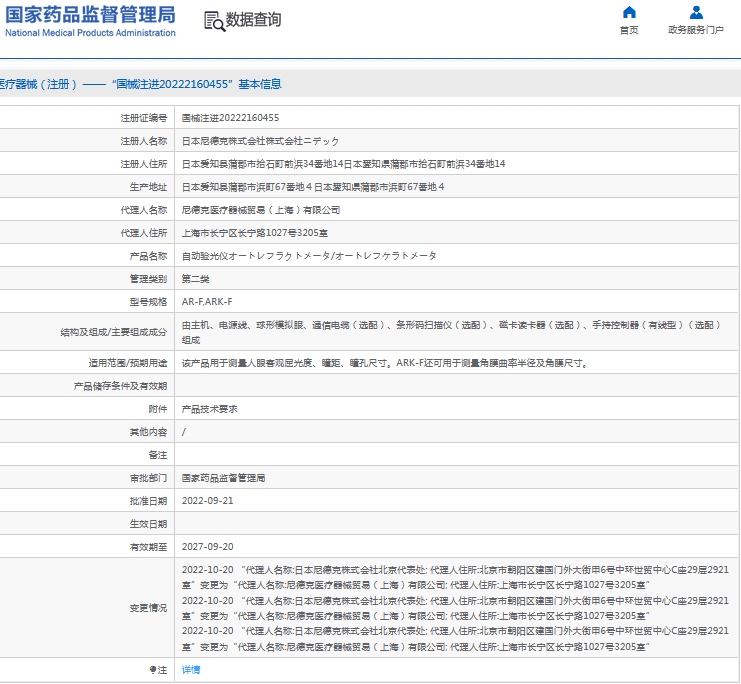Click National Medical Products Administration text
The image size is (741, 684).
90,33
